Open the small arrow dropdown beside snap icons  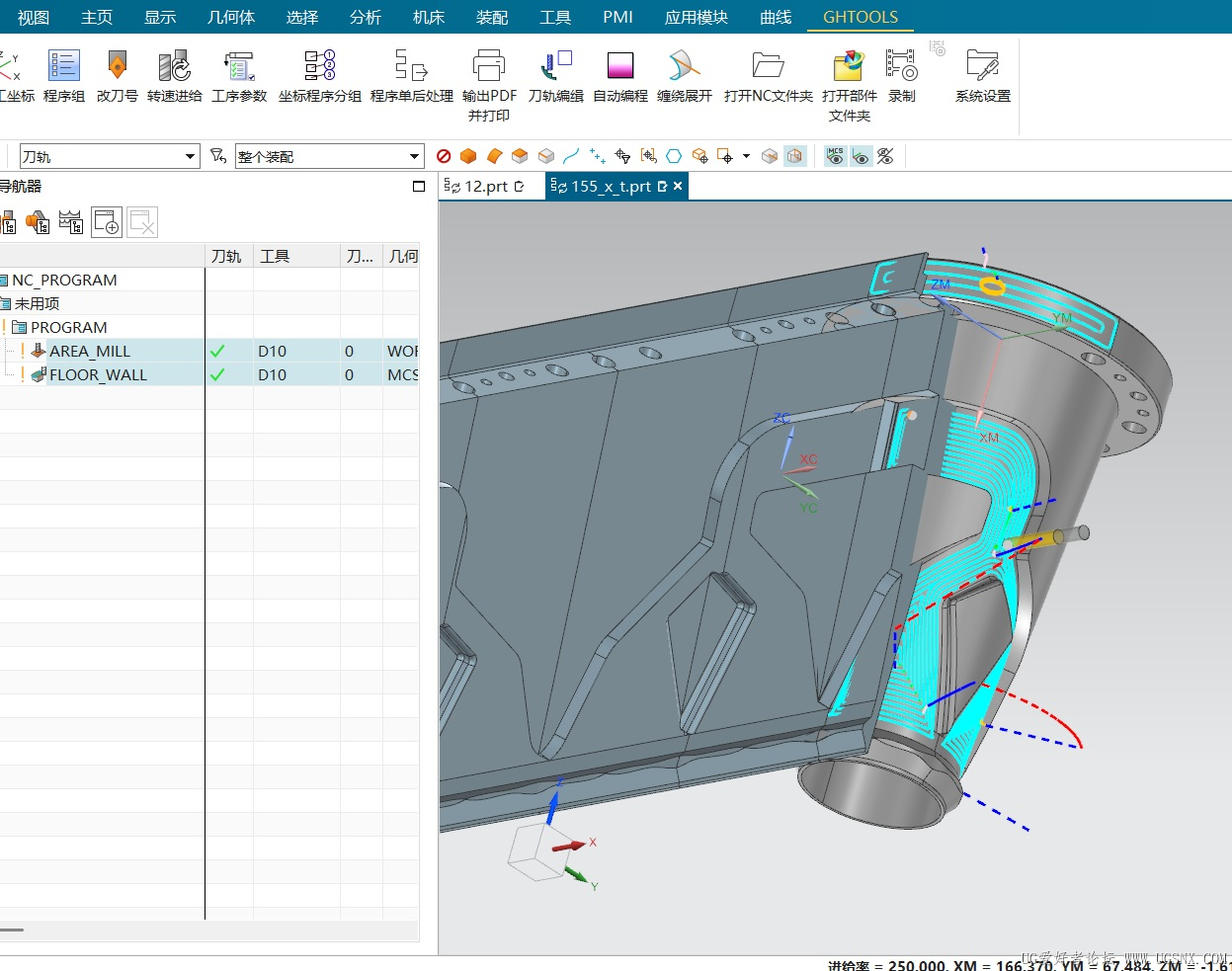(746, 156)
